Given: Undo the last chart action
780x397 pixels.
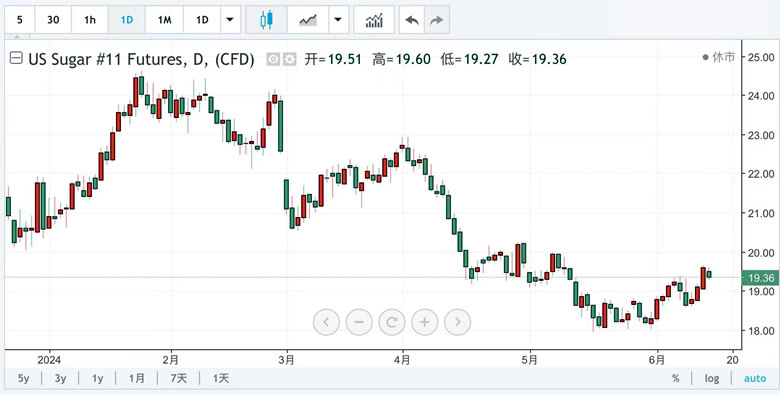Looking at the screenshot, I should click(412, 20).
